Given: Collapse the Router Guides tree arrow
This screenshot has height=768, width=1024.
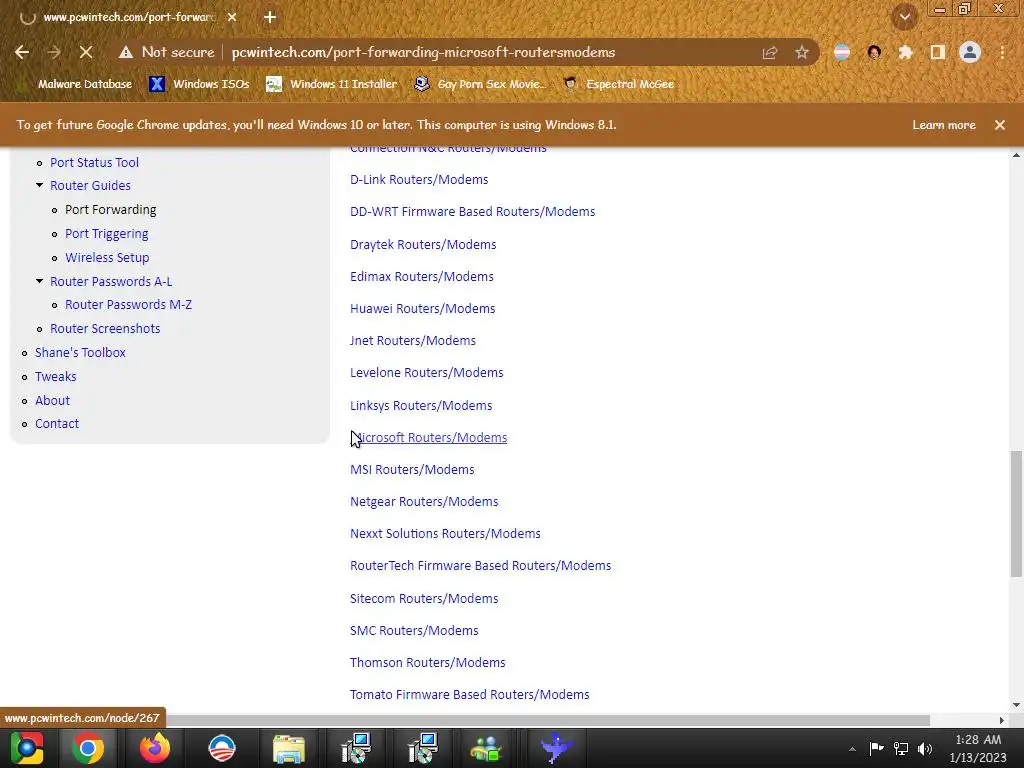Looking at the screenshot, I should (39, 185).
